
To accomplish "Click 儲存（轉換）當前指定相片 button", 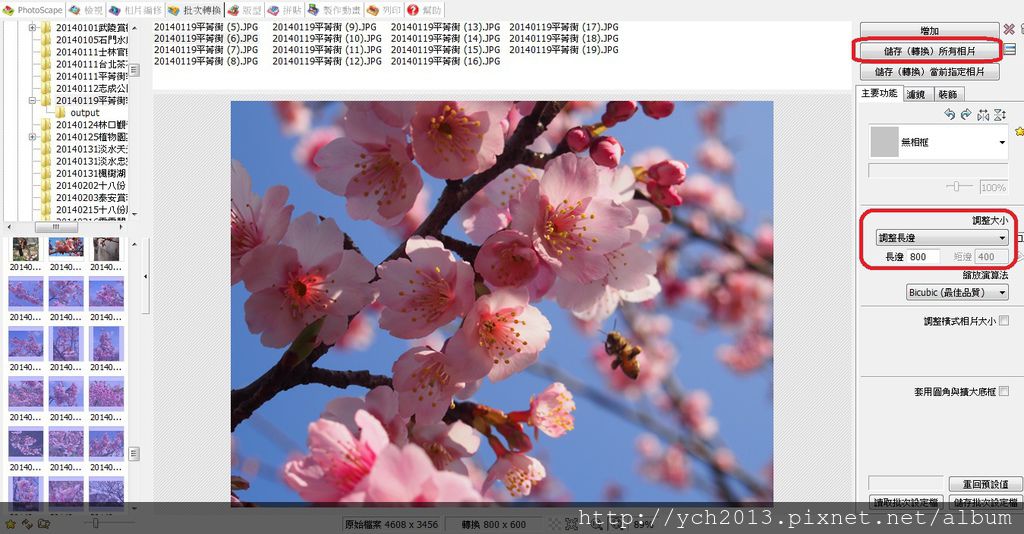I will 929,71.
